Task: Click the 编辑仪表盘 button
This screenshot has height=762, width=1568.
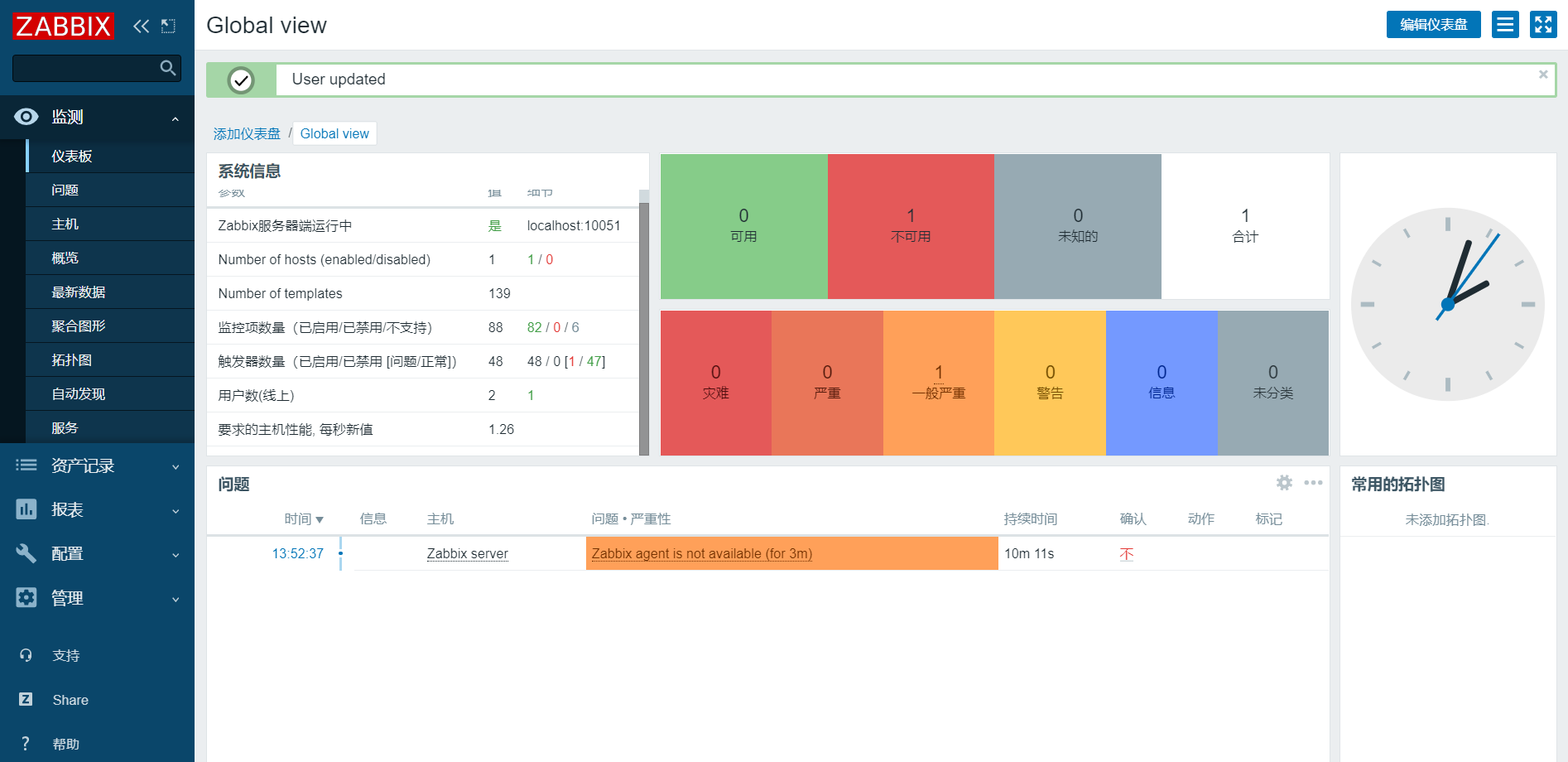Action: tap(1433, 24)
